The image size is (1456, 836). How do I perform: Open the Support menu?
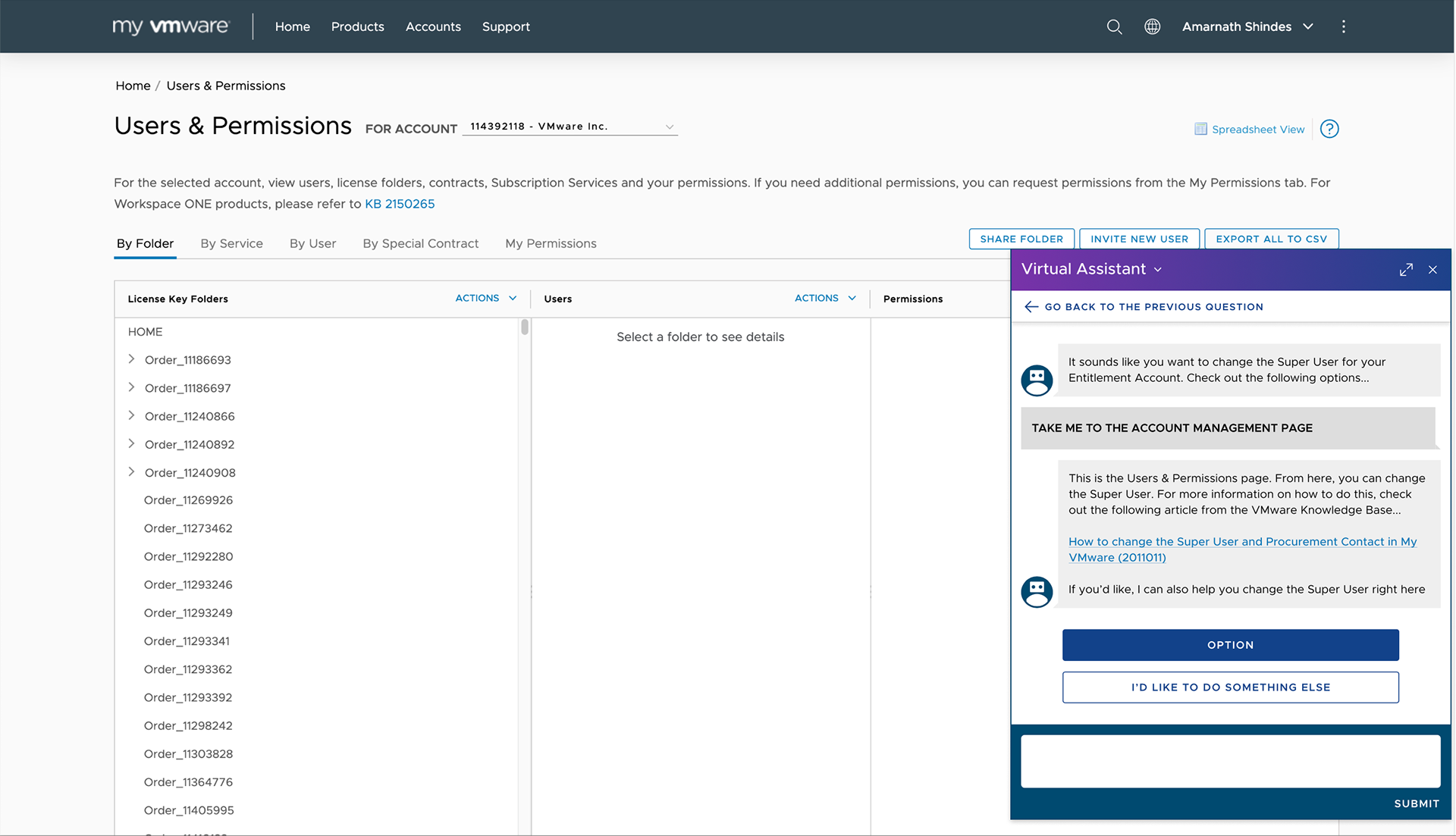pyautogui.click(x=506, y=27)
